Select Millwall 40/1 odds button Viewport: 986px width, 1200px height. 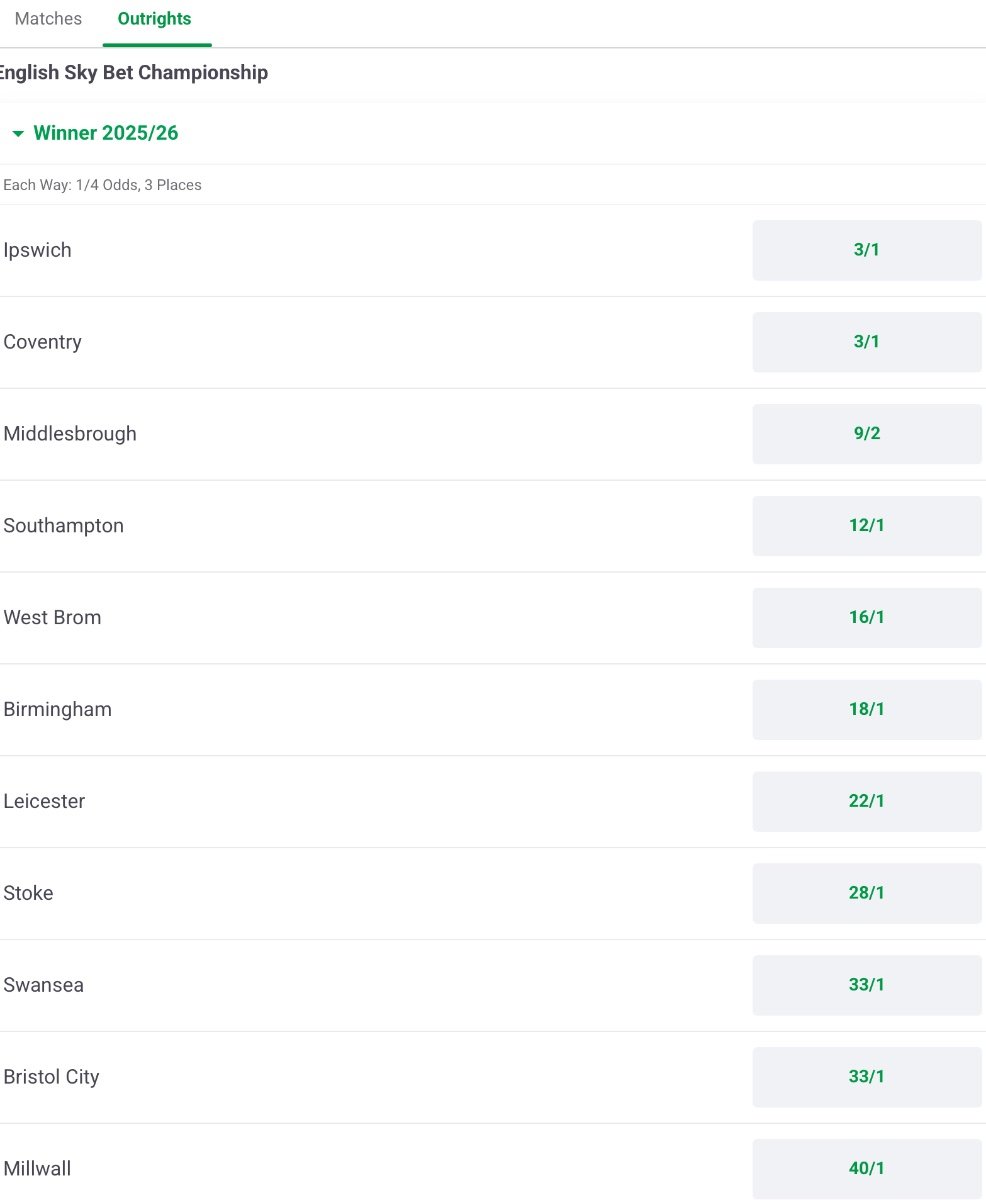866,1169
